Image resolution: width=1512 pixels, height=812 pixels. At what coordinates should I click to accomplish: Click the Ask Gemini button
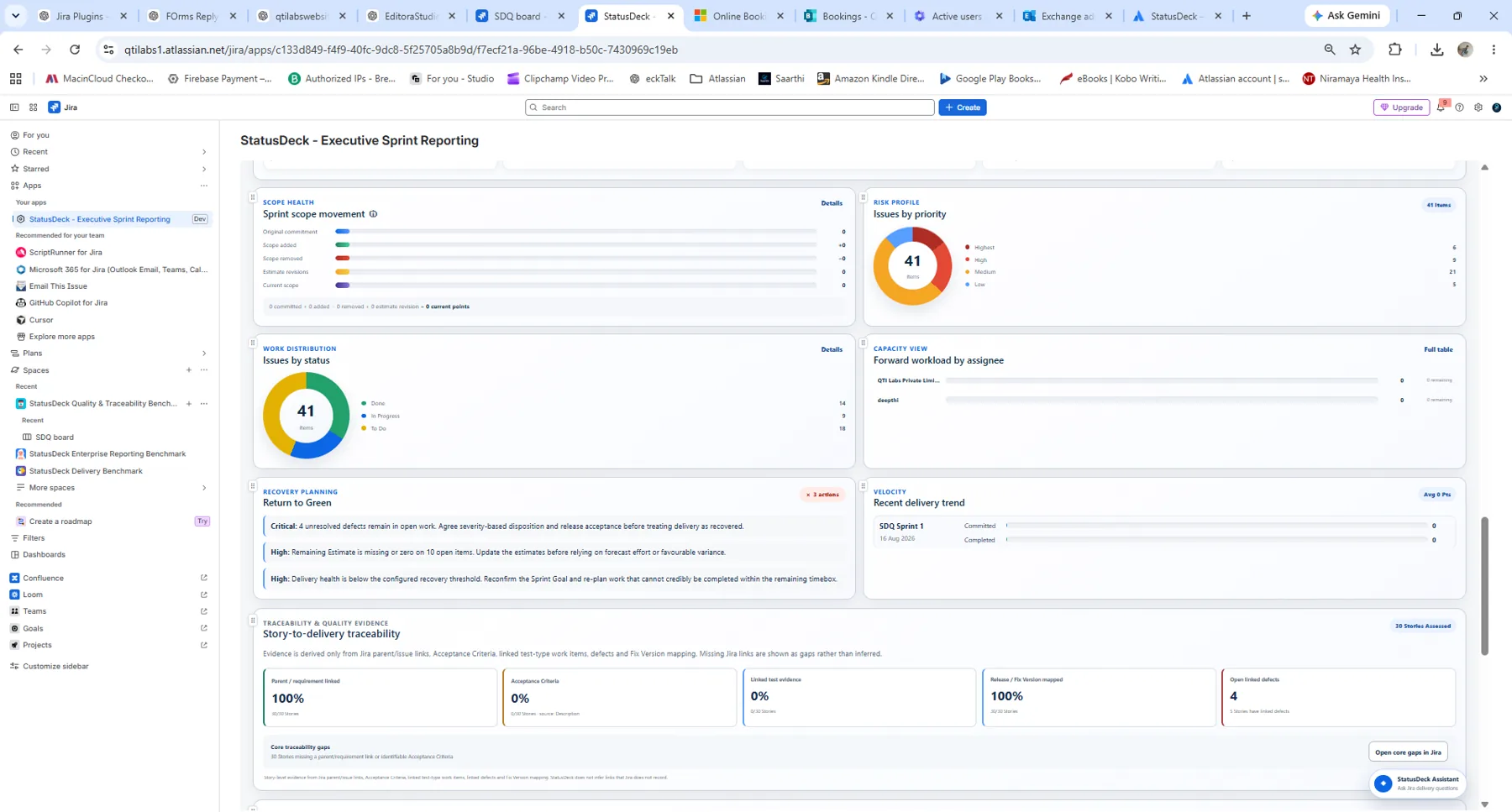point(1347,16)
